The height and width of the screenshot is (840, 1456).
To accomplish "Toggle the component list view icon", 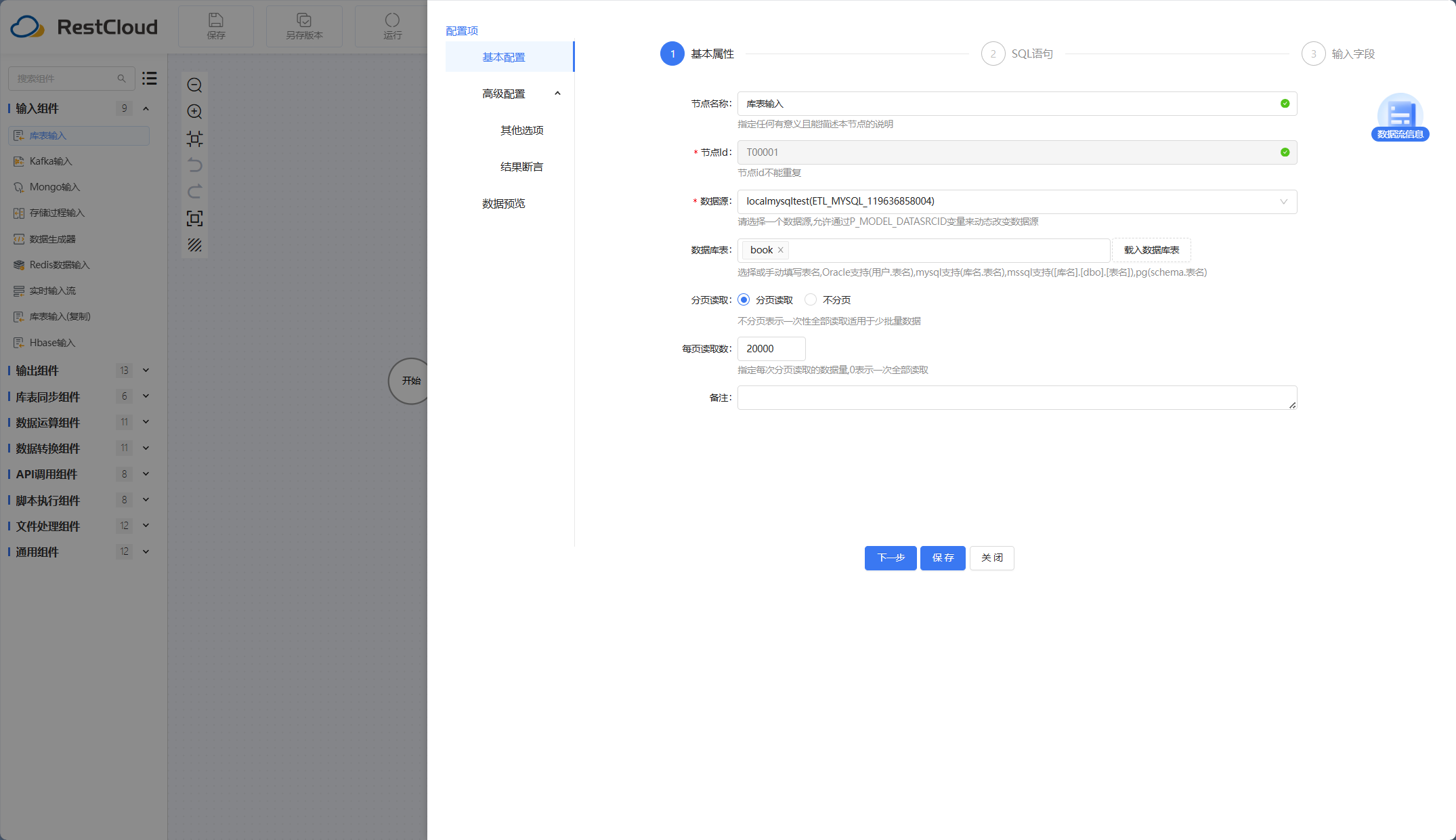I will tap(150, 79).
